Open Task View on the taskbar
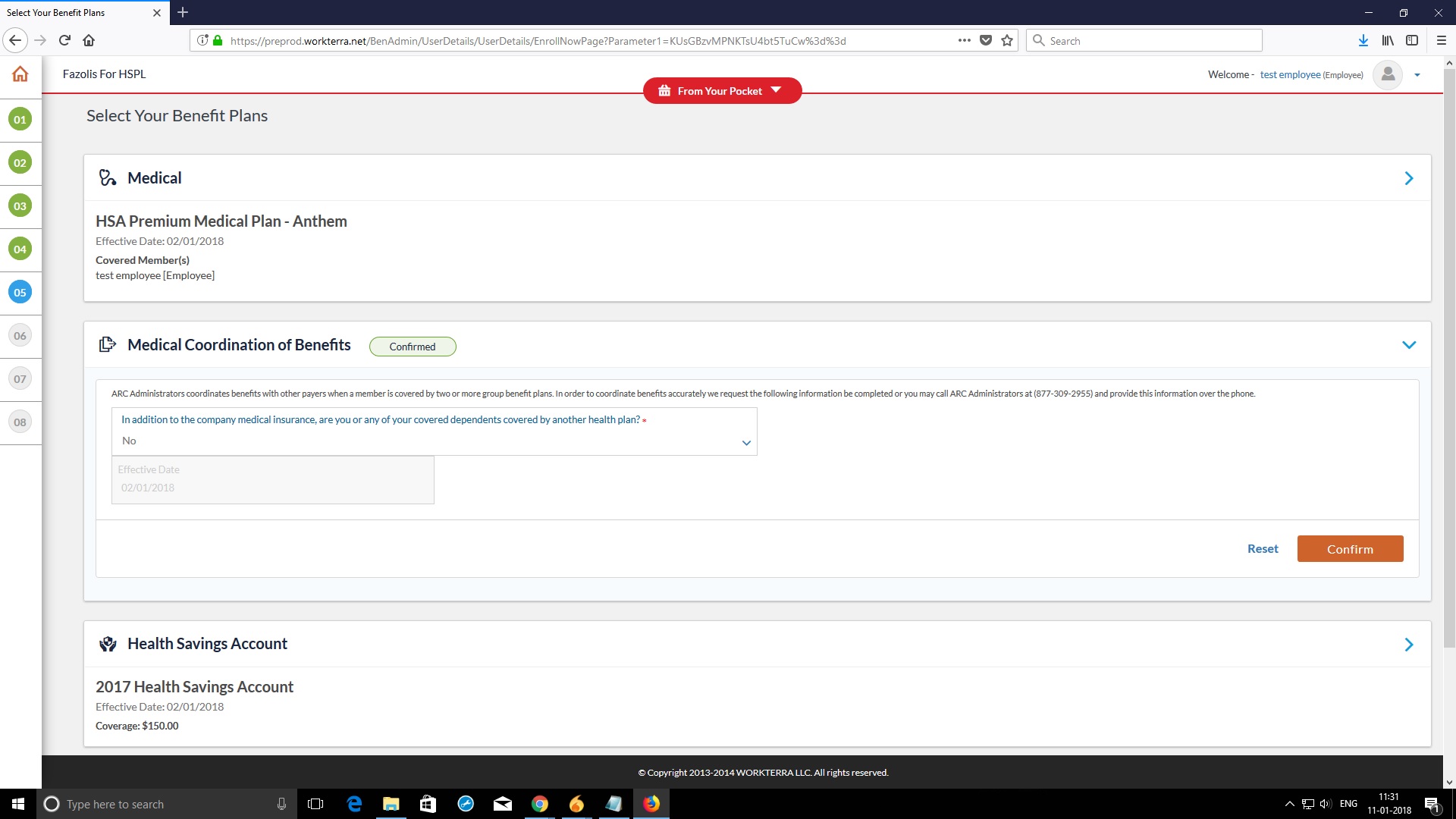 (x=315, y=804)
